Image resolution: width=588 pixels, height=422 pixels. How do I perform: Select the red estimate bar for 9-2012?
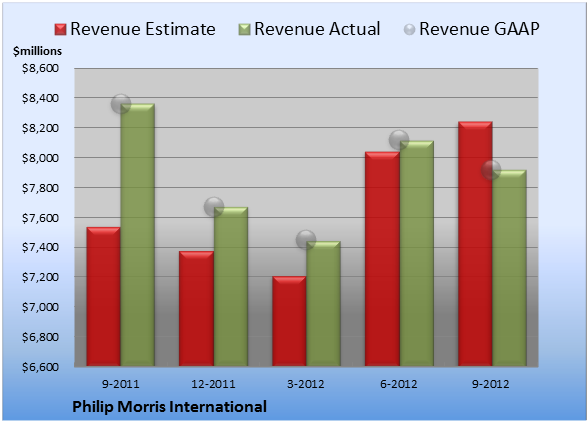[475, 244]
